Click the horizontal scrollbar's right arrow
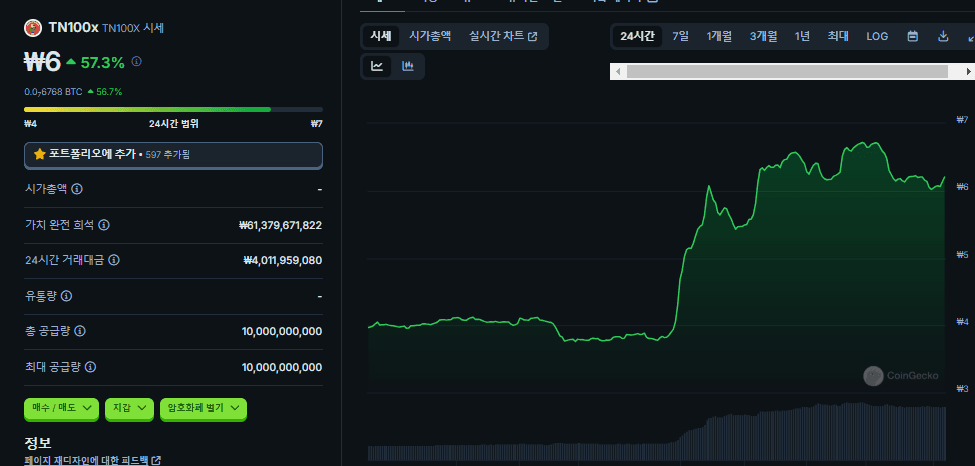Screen dimensions: 975x466 coord(968,71)
